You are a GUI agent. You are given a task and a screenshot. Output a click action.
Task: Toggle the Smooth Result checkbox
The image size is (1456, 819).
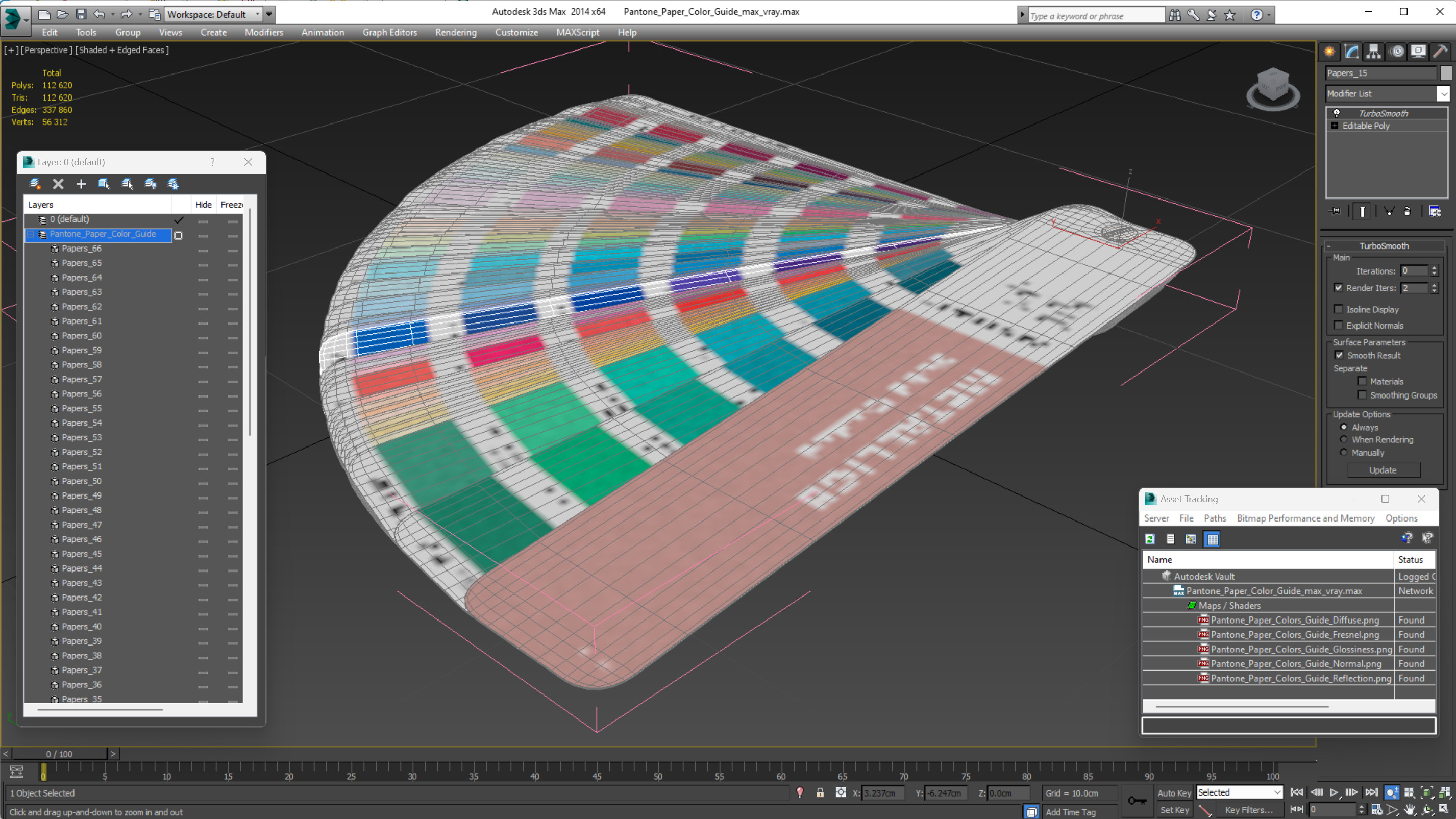1339,355
